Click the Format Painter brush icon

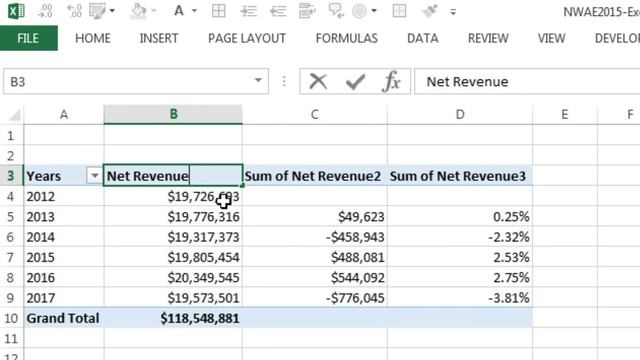(x=430, y=11)
